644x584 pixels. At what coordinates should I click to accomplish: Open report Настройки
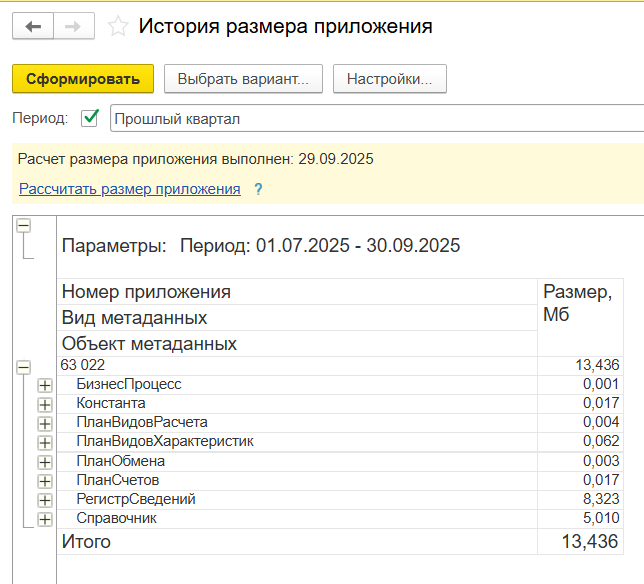[389, 79]
